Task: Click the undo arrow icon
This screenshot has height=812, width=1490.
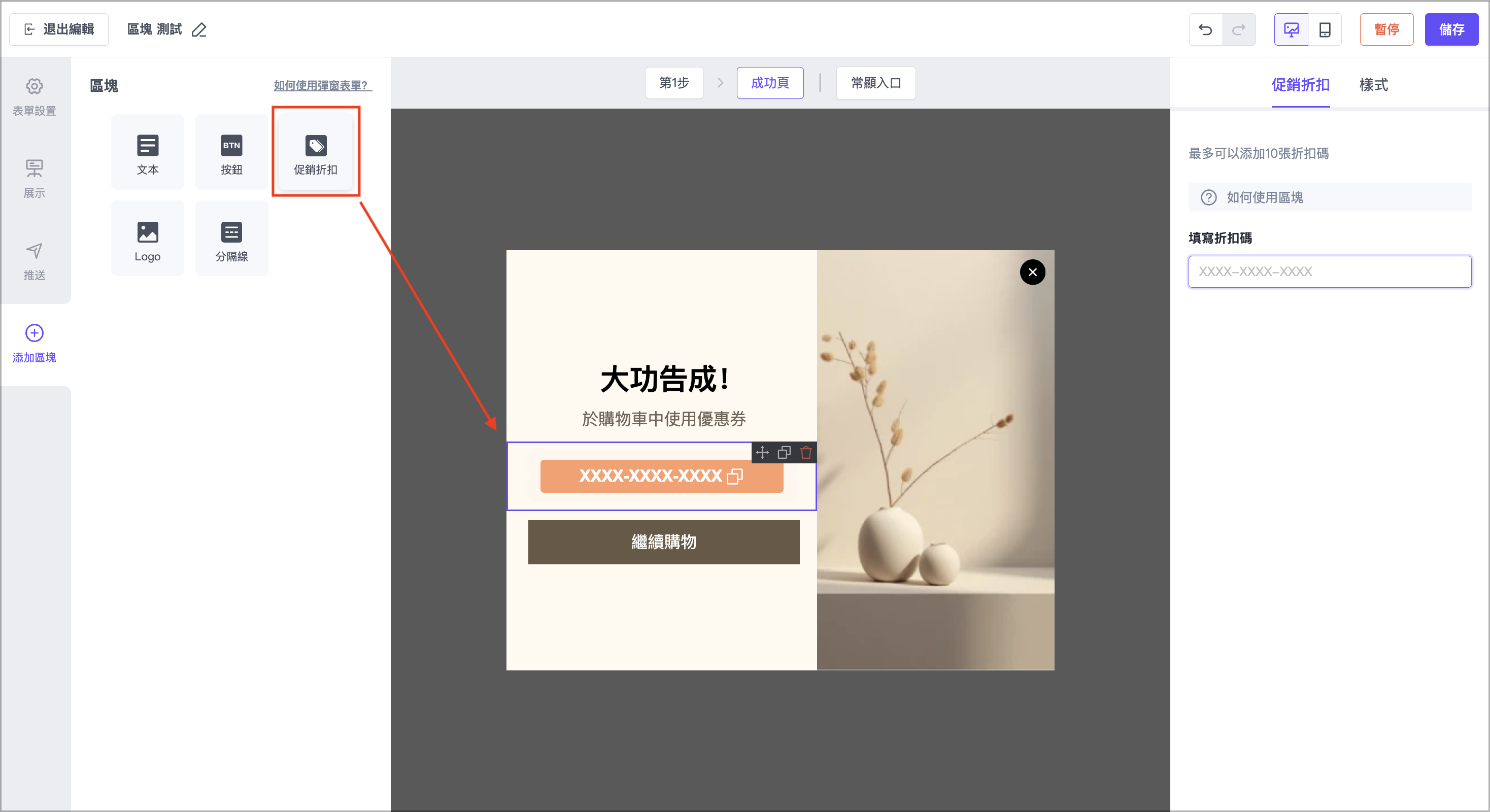Action: 1205,29
